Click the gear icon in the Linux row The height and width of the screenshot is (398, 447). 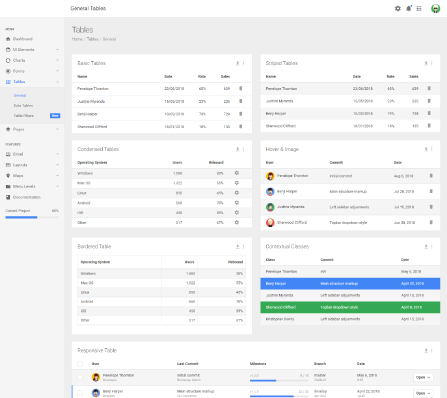coord(237,193)
